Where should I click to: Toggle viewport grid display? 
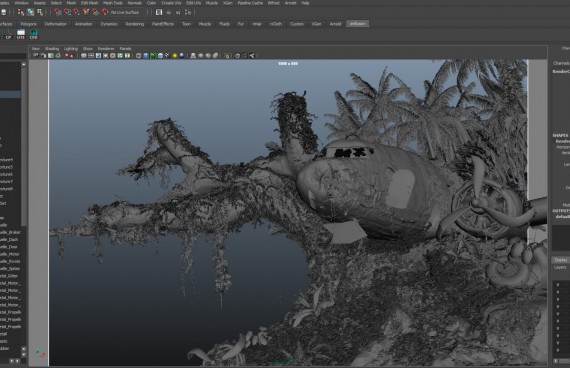tap(84, 56)
